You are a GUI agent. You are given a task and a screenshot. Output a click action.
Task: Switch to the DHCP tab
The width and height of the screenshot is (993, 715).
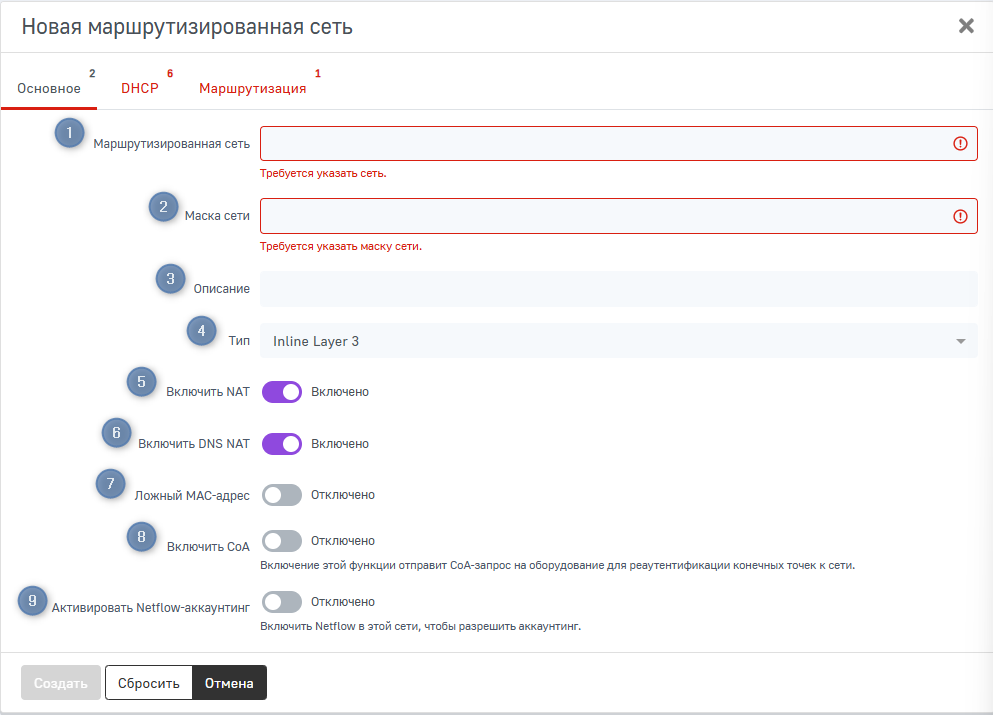[x=140, y=88]
